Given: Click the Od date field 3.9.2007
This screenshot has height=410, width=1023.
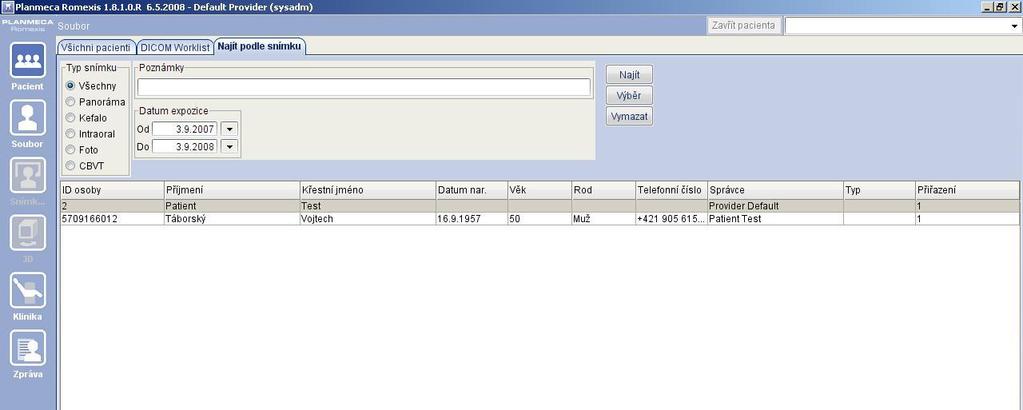Looking at the screenshot, I should 185,129.
